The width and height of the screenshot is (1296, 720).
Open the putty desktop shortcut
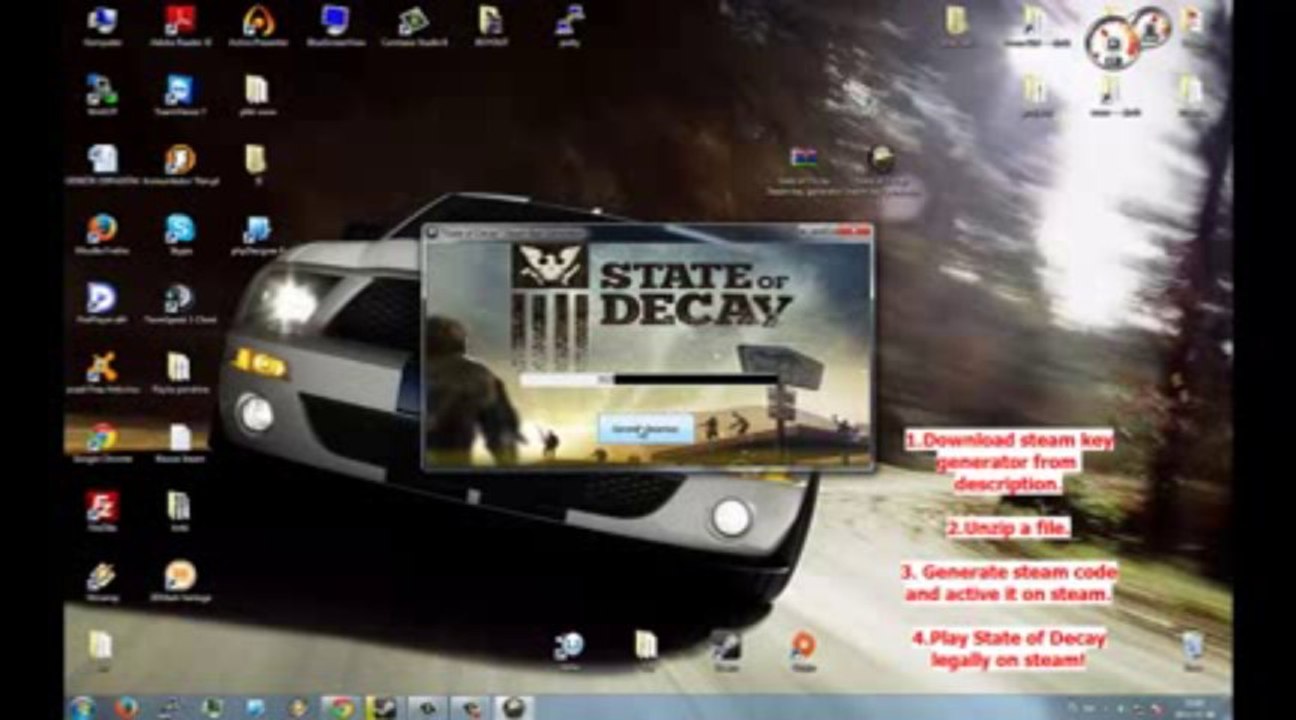(x=569, y=24)
